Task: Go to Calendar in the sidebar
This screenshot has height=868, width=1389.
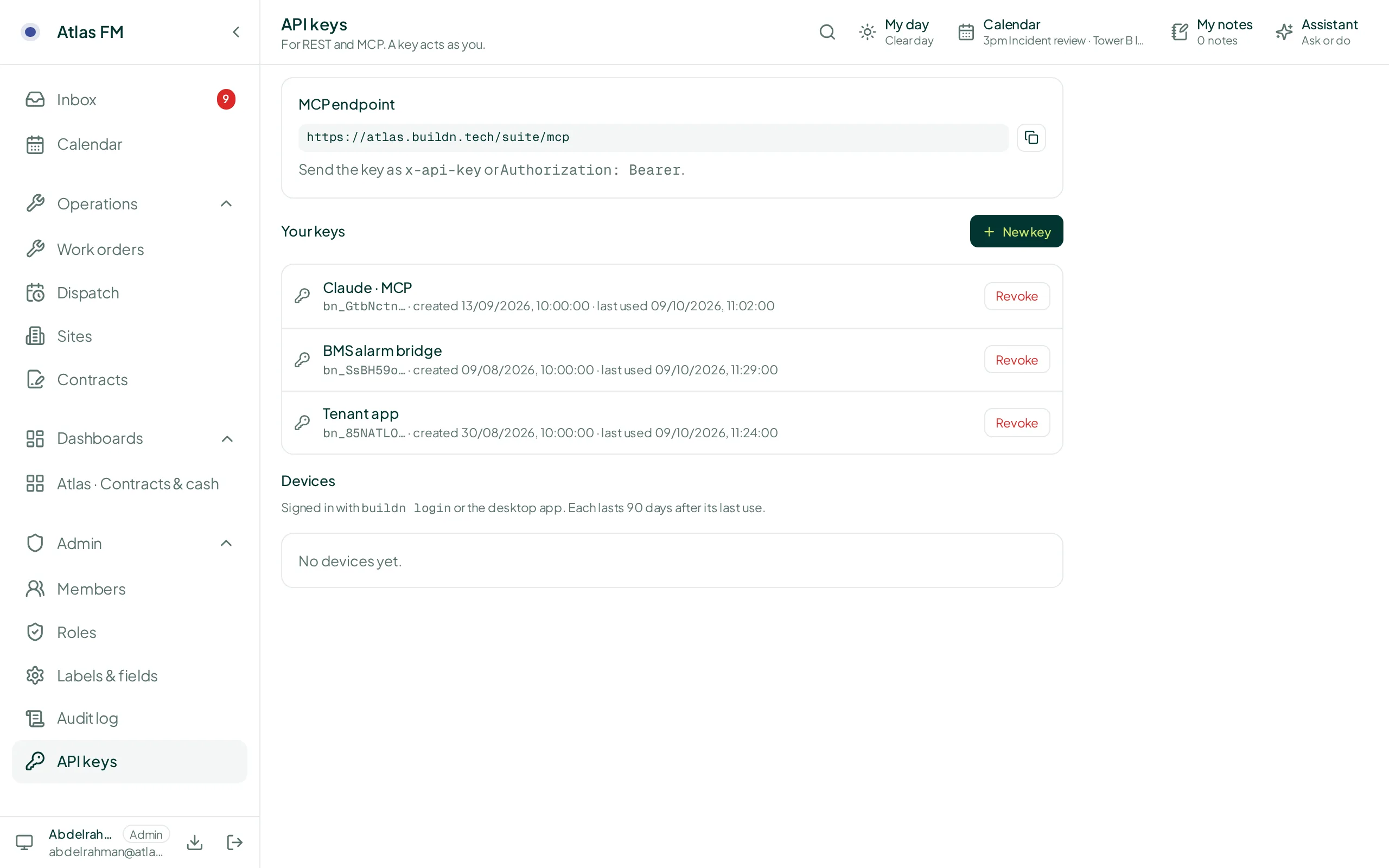Action: [x=130, y=145]
